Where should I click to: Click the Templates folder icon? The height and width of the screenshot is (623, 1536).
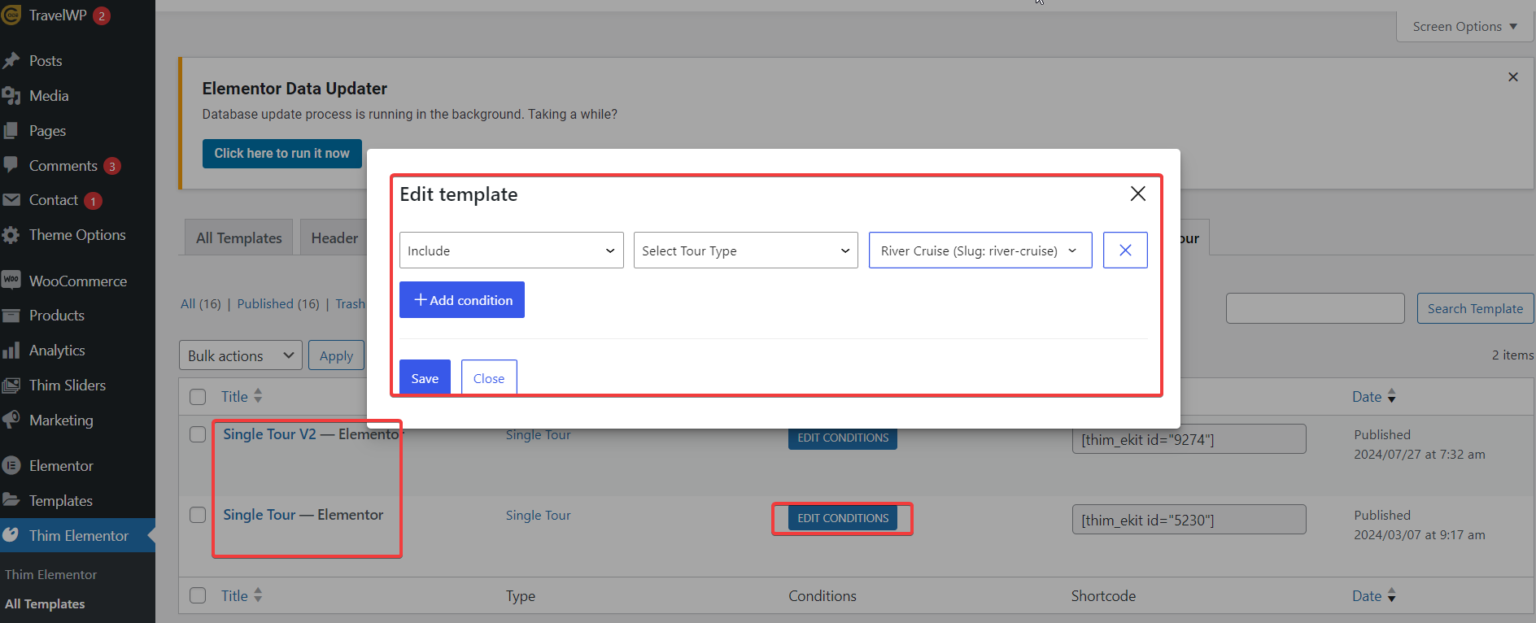point(11,501)
